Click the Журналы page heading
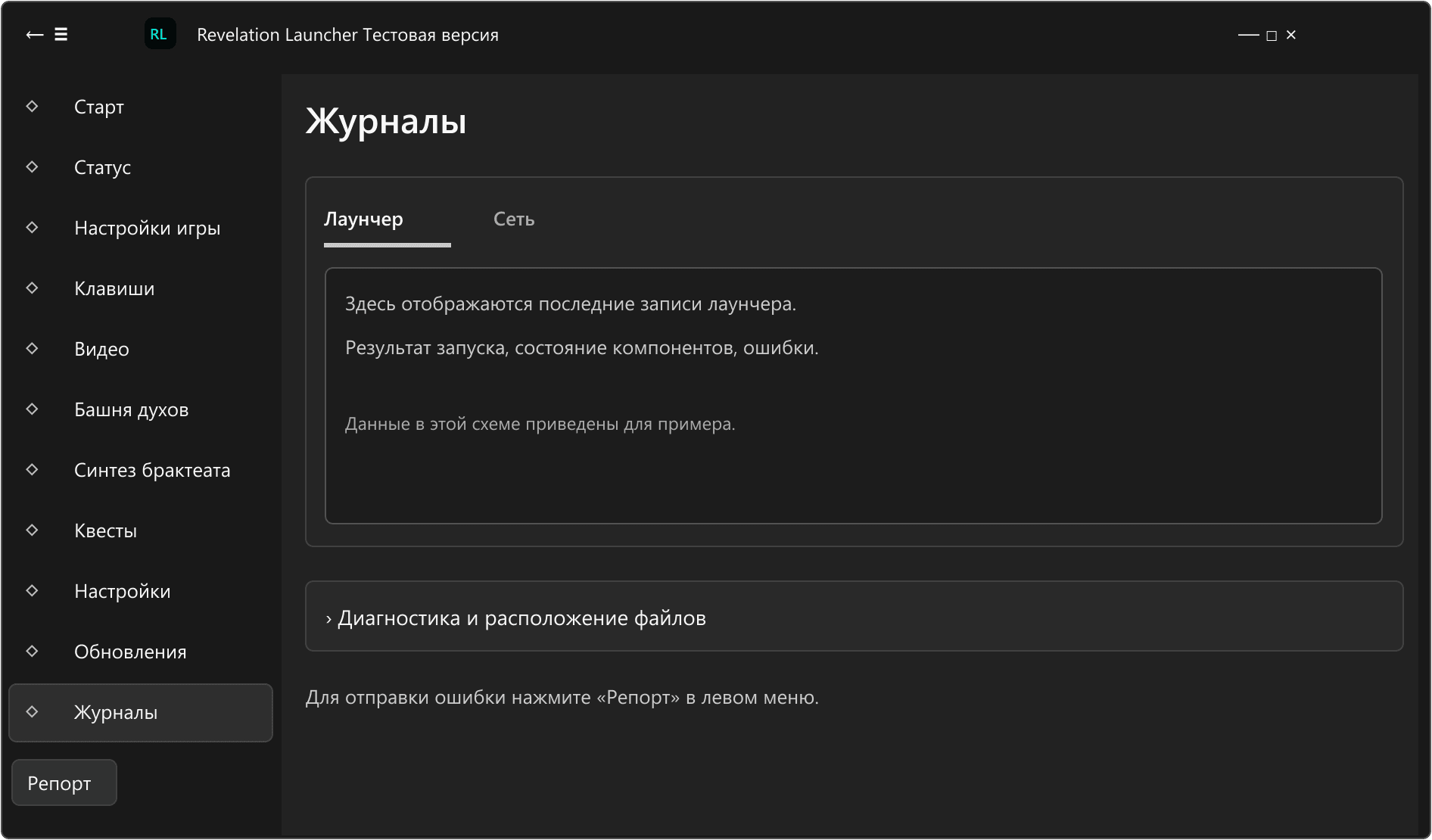Viewport: 1432px width, 840px height. coord(386,121)
